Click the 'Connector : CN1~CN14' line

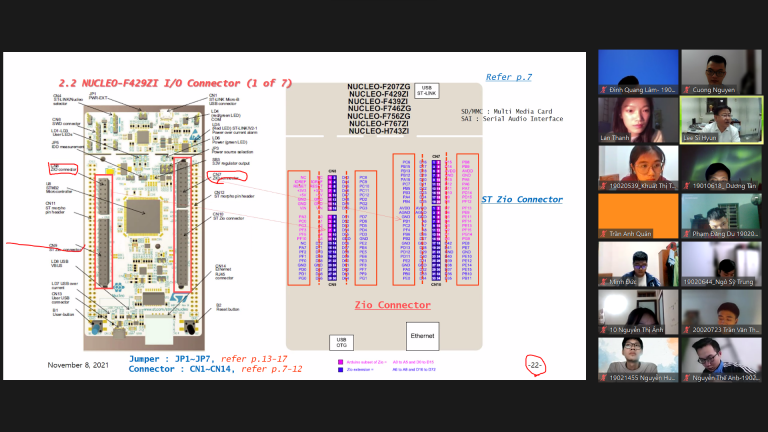[x=215, y=369]
